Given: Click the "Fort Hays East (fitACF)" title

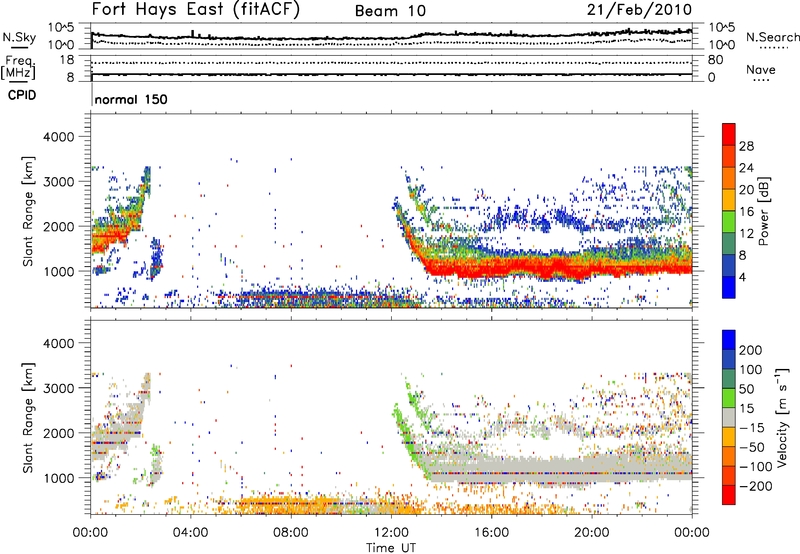Looking at the screenshot, I should point(196,10).
